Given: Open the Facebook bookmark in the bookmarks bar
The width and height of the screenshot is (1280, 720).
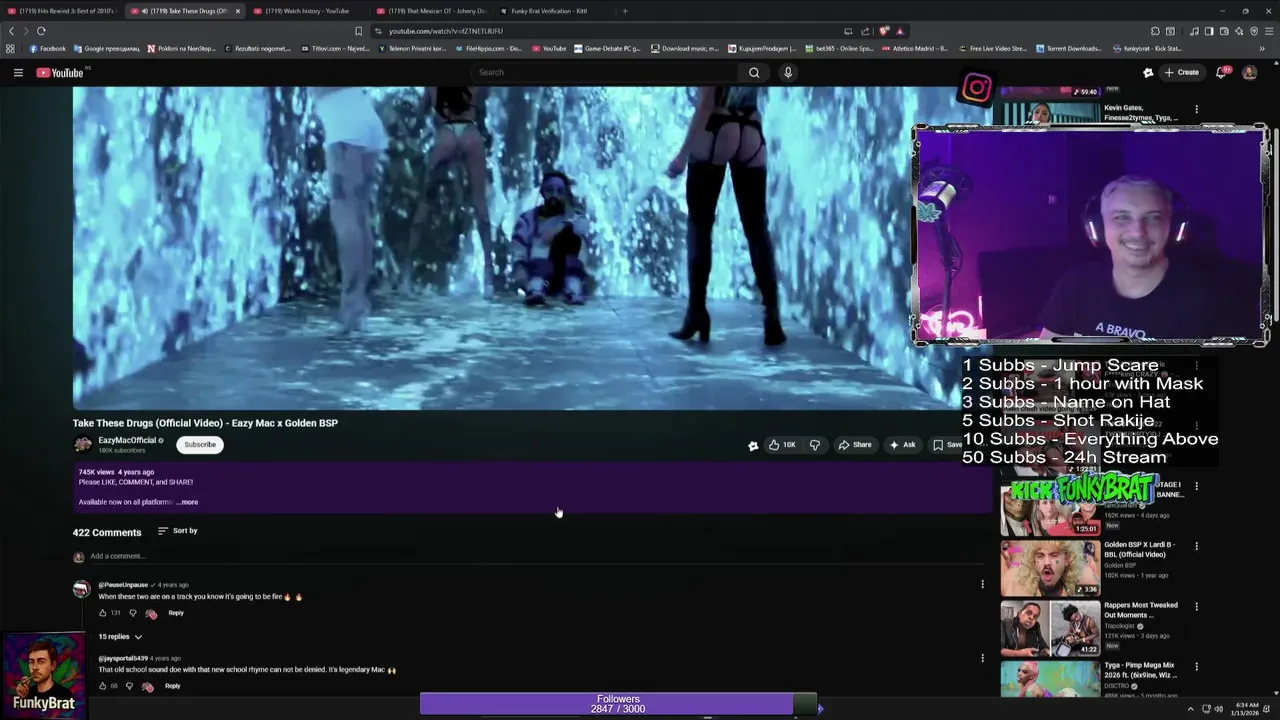Looking at the screenshot, I should [x=47, y=48].
